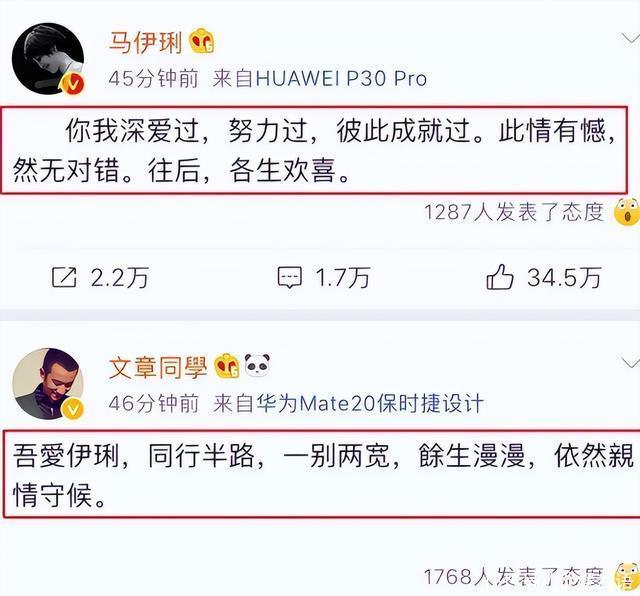Click the surprised emoji beside 1287人发表了态度
Screen dimensions: 640x596
[x=627, y=212]
